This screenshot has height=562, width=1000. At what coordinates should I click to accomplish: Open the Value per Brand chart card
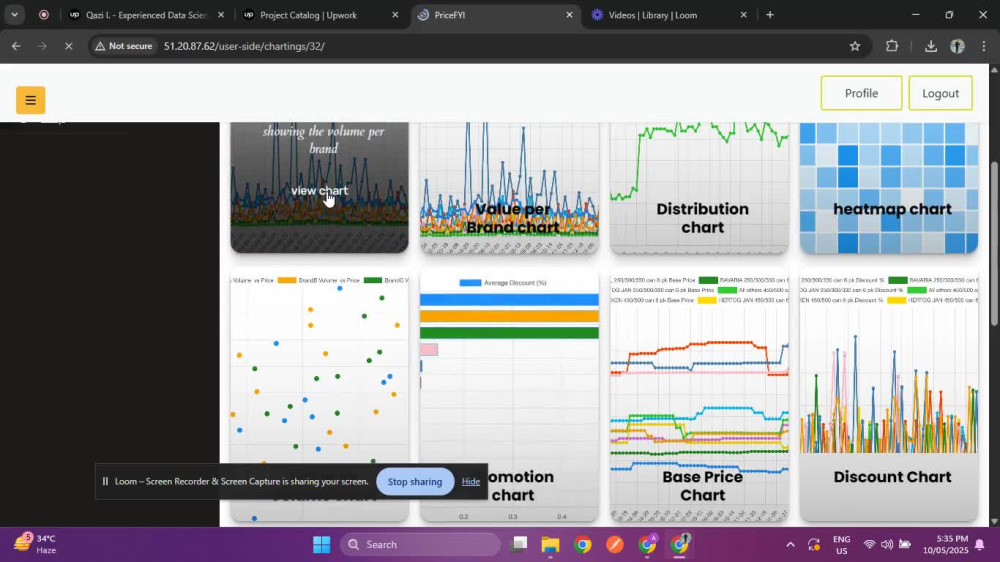509,188
